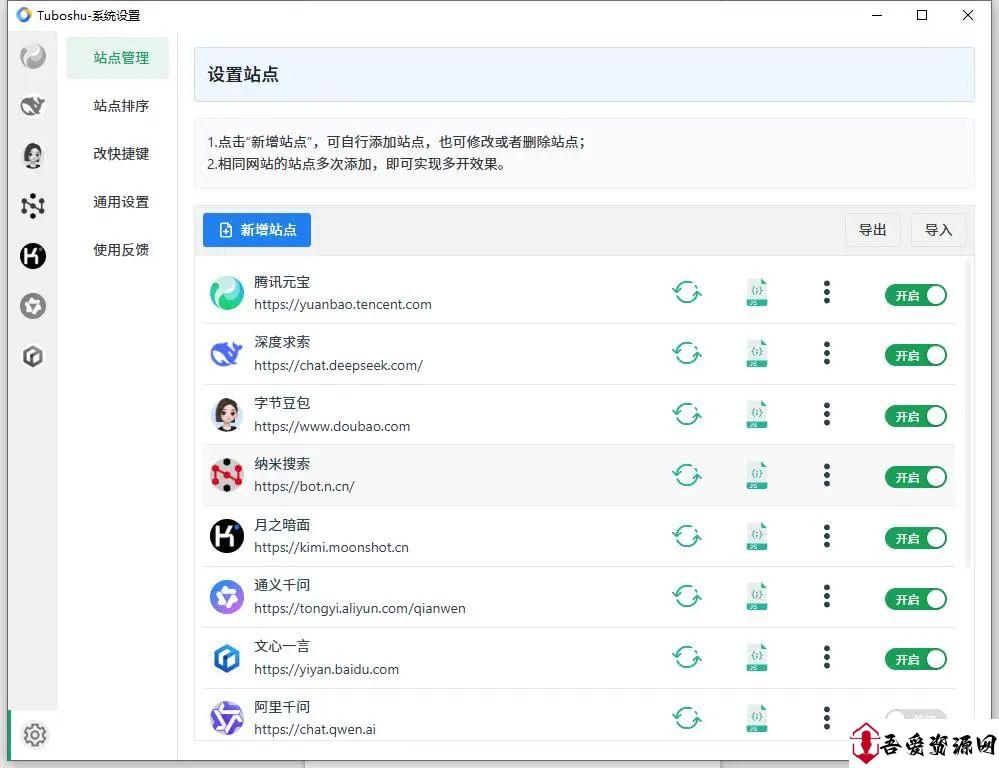Click the https://yuanbao.tencent.com URL text
This screenshot has height=768, width=999.
(343, 305)
